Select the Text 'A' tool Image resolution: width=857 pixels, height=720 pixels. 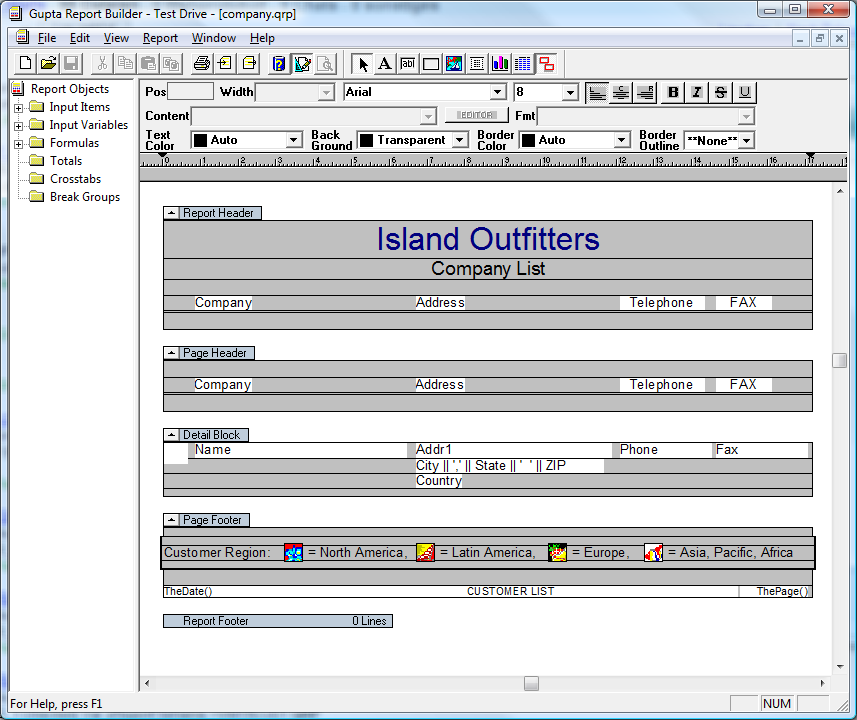[x=385, y=64]
